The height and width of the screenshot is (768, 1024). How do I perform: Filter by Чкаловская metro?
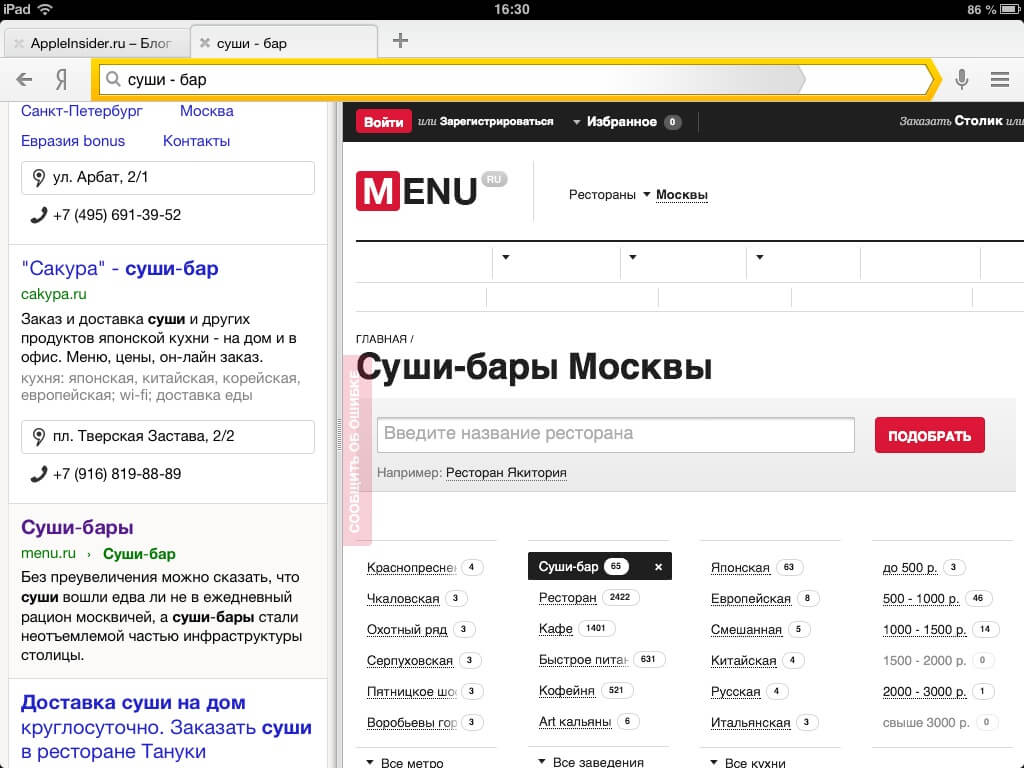[403, 598]
